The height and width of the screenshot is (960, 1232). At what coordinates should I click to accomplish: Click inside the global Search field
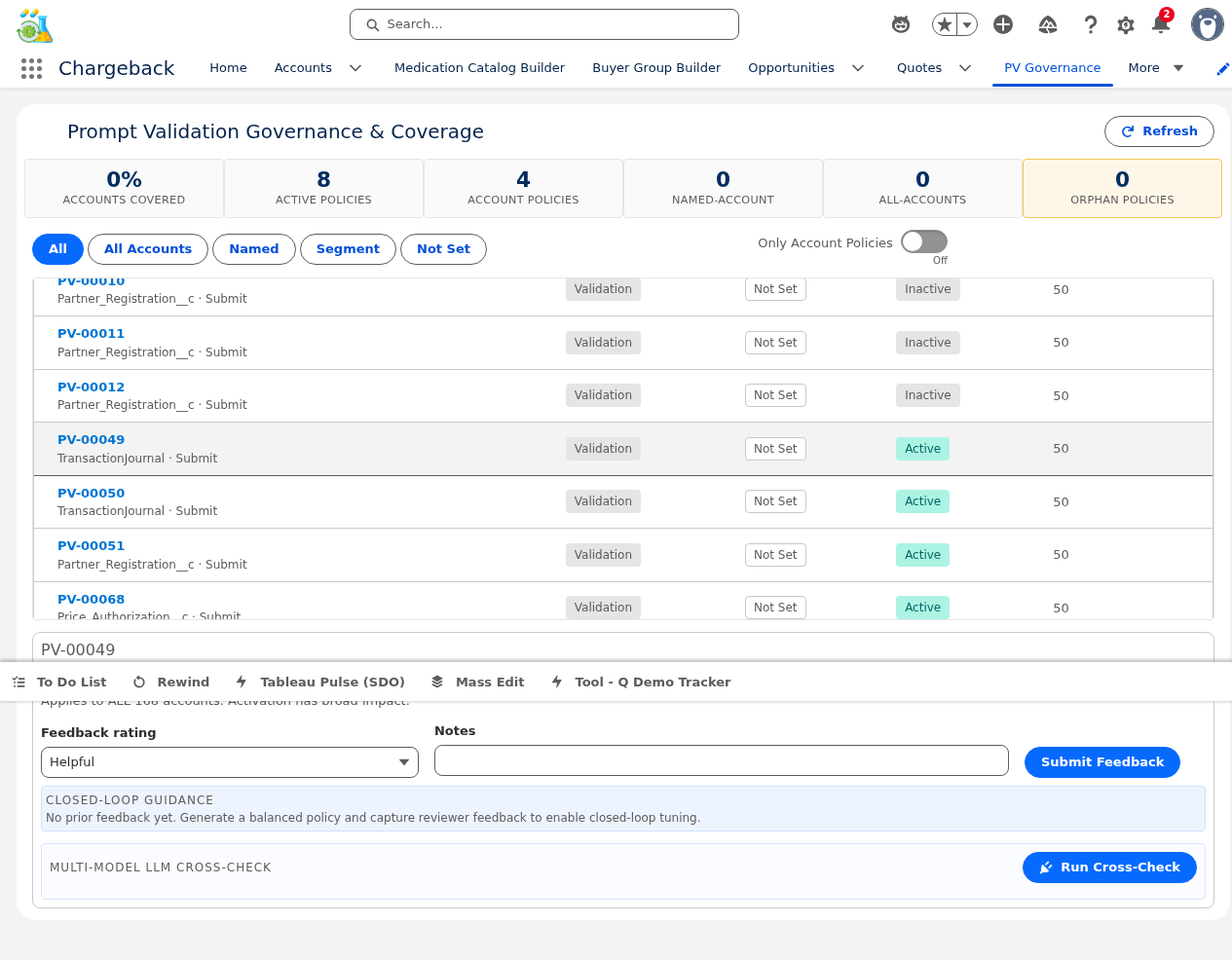544,24
